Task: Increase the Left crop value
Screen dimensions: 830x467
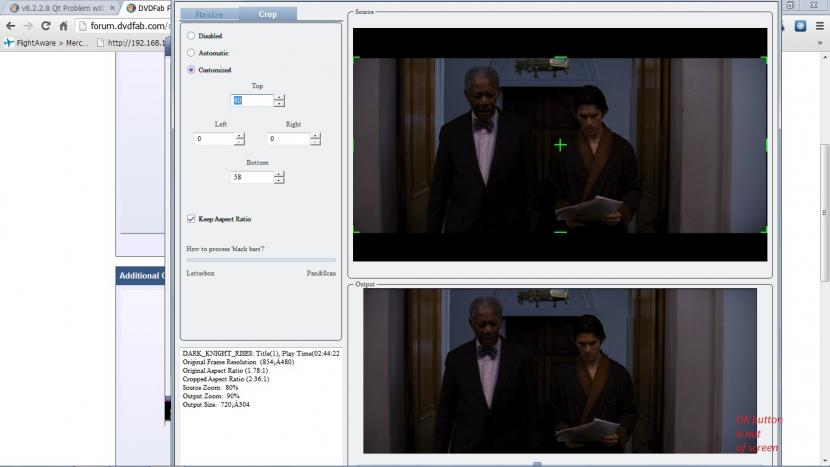Action: click(x=240, y=136)
